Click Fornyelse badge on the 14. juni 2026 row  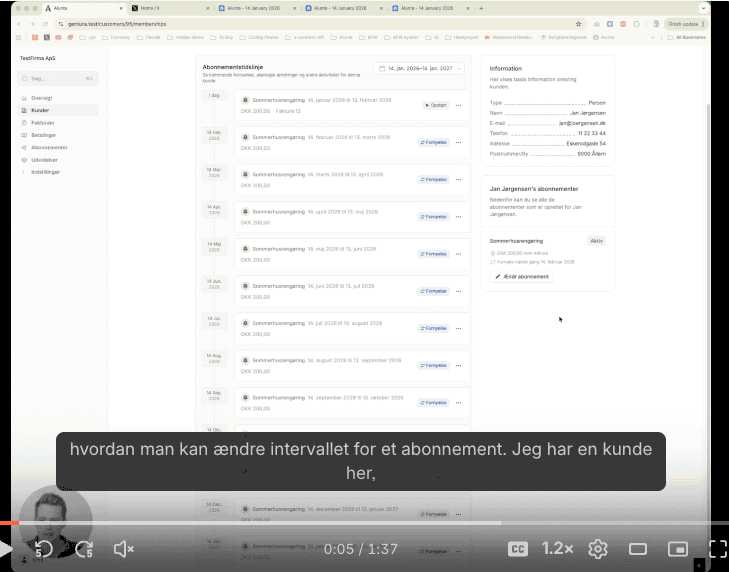[433, 291]
